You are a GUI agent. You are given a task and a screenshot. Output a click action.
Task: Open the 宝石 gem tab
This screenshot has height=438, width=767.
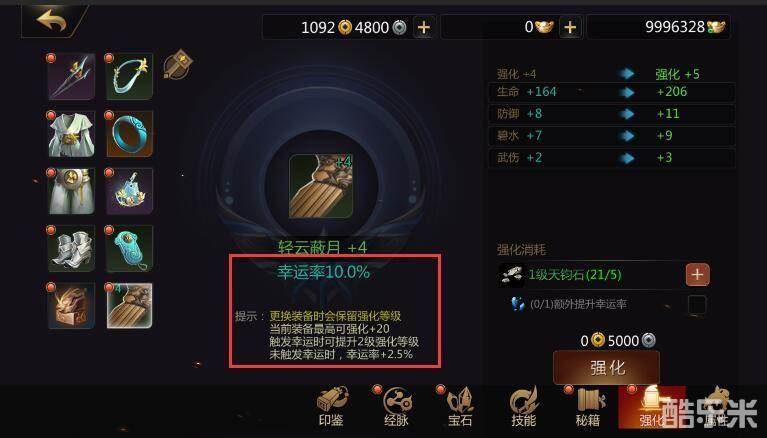point(460,407)
